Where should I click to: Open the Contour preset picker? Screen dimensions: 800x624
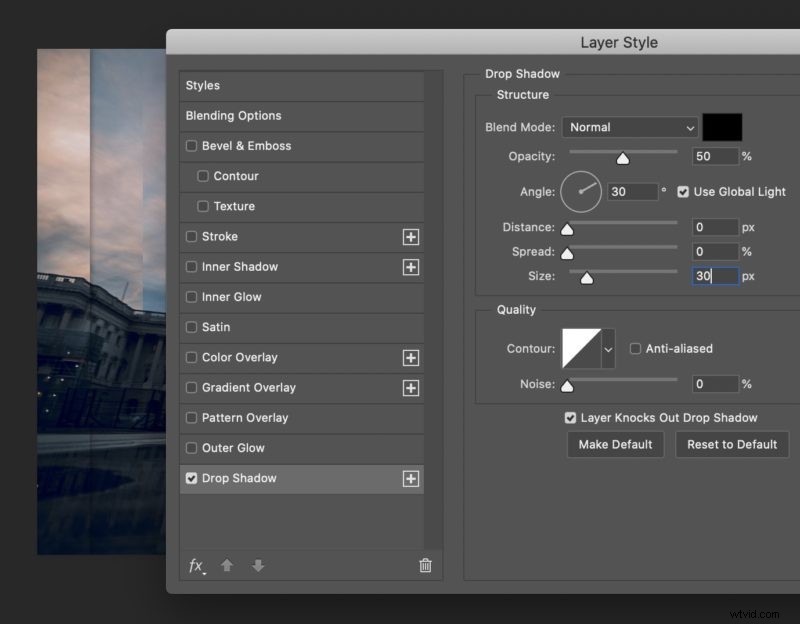(608, 348)
